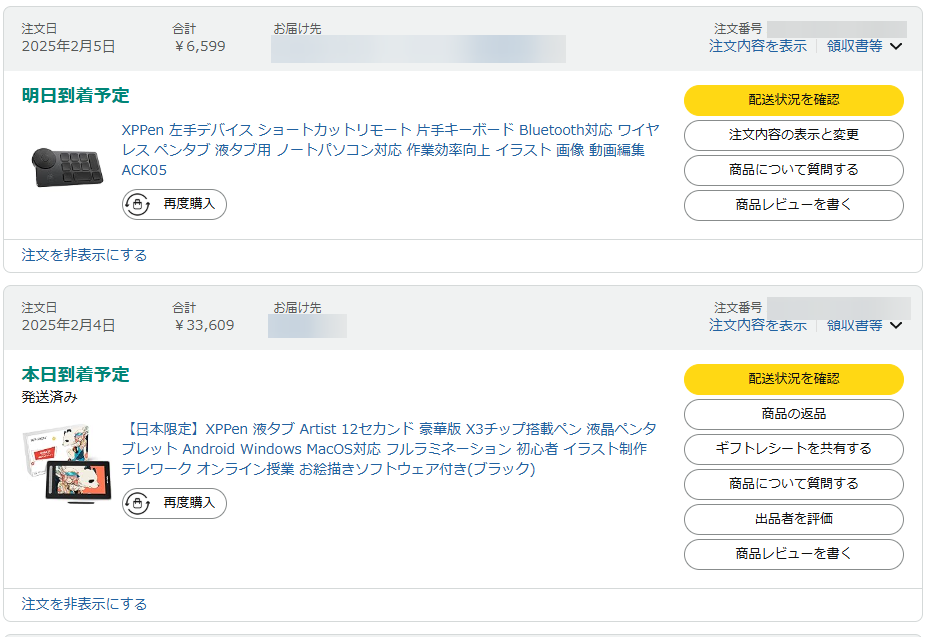Click 注文内容の表示と変更 button

[793, 135]
